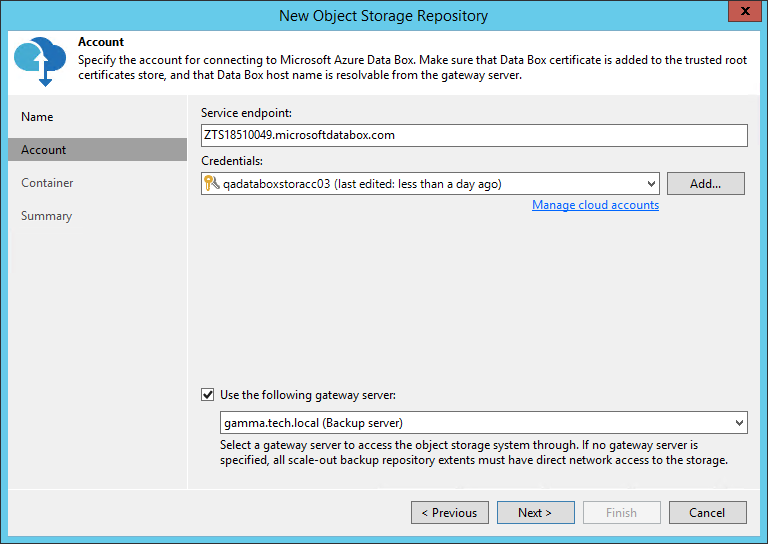Focus the Service endpoint text field
This screenshot has width=768, height=544.
(474, 135)
